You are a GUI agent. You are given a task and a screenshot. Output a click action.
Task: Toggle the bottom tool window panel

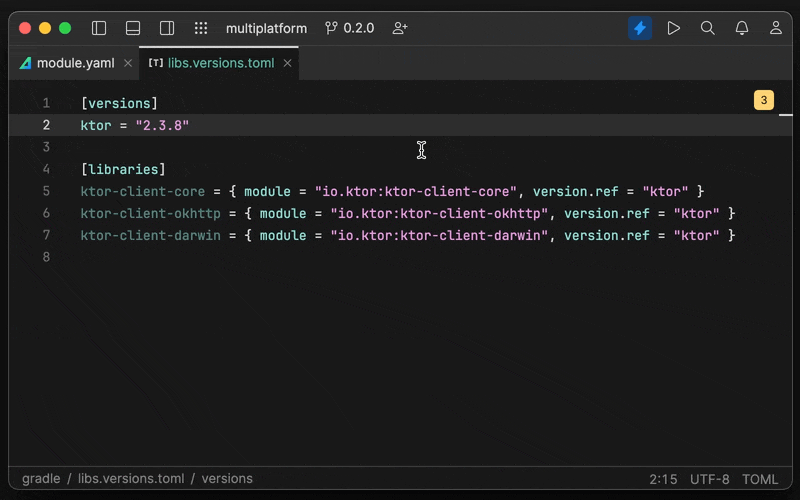[133, 28]
